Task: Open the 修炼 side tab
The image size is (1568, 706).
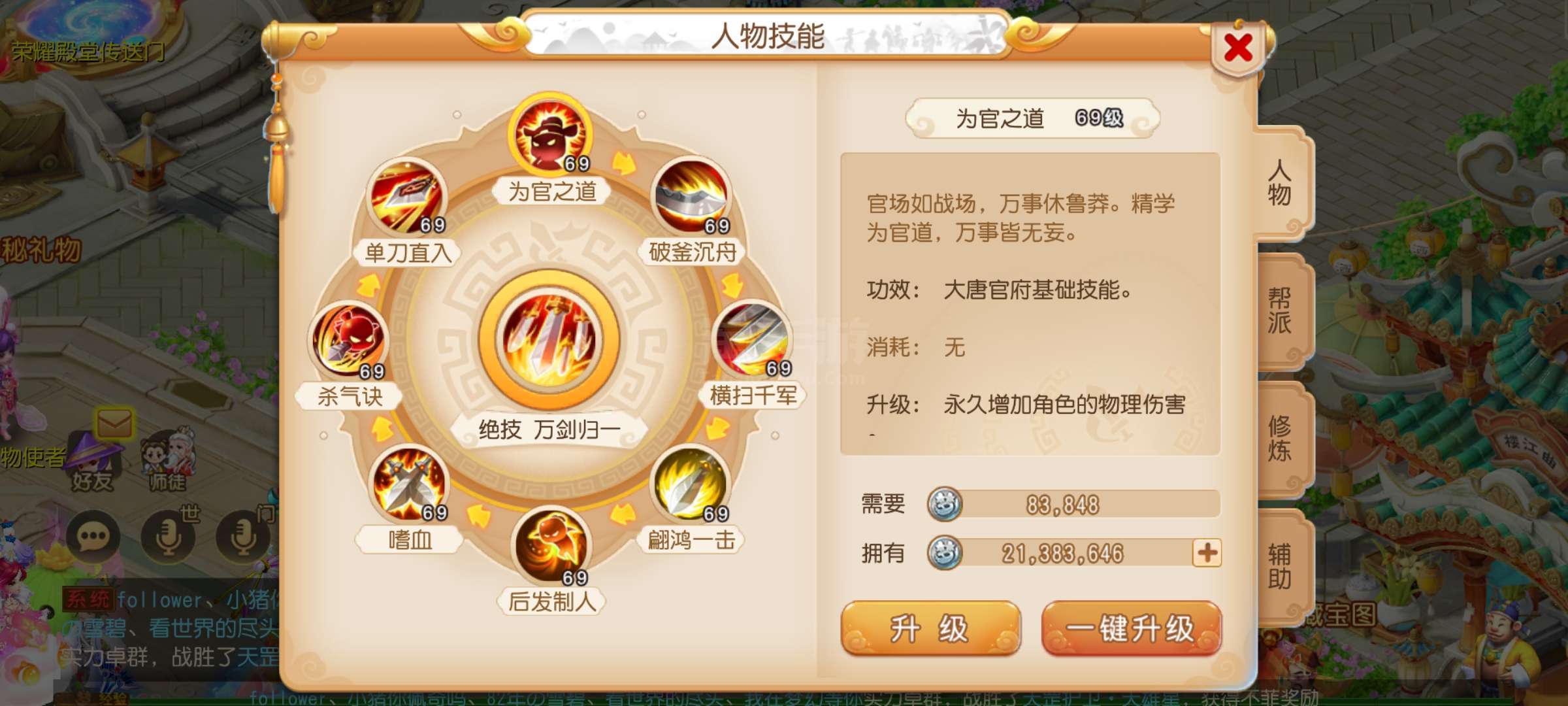Action: click(1281, 439)
